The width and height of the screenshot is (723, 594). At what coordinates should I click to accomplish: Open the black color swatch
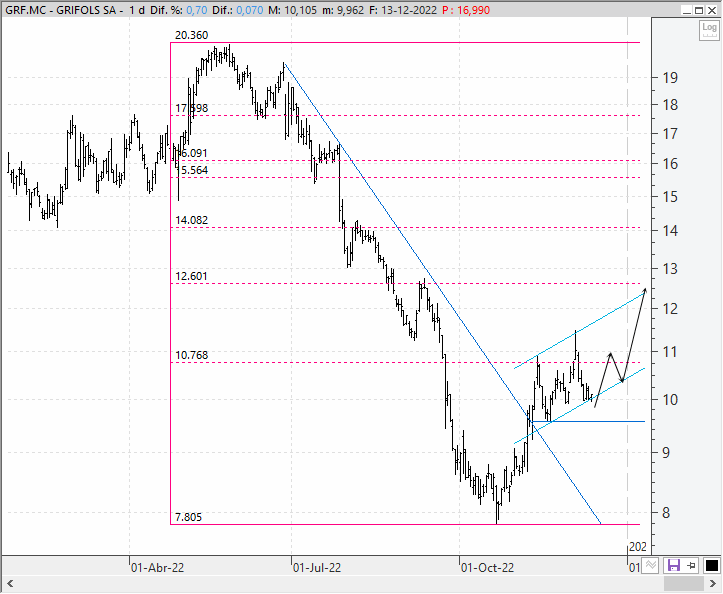711,565
